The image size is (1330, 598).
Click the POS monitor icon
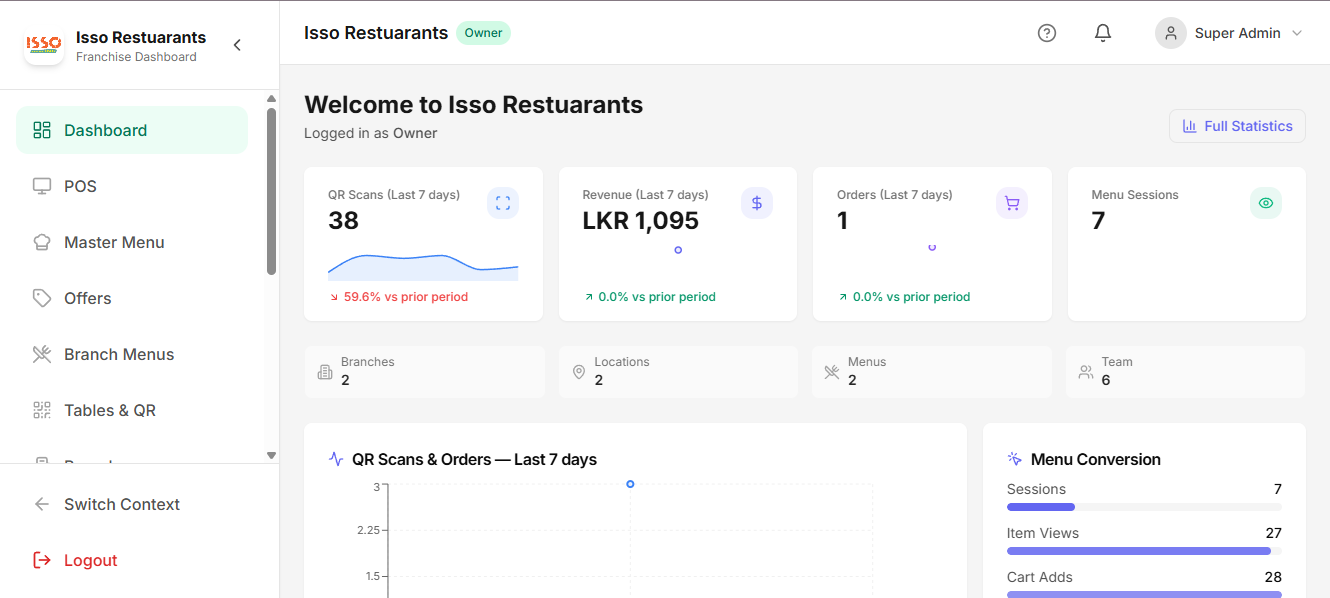[42, 186]
